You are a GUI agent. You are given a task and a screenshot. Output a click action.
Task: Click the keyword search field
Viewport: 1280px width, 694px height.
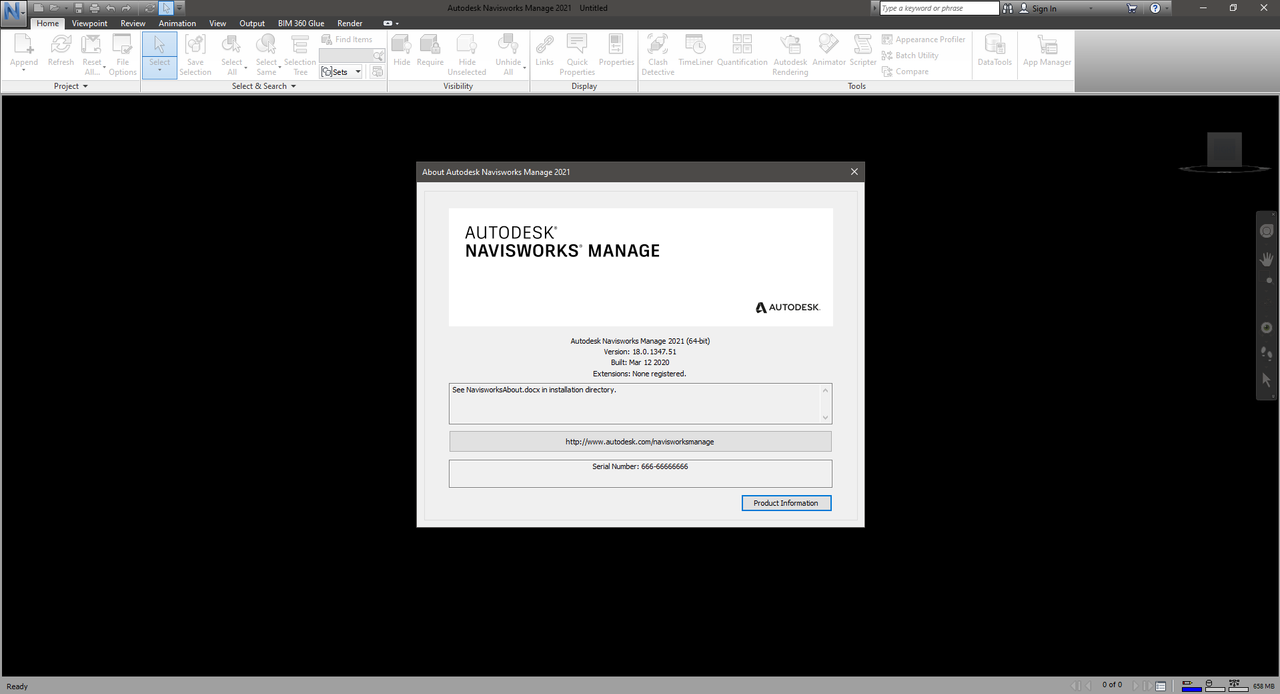939,8
